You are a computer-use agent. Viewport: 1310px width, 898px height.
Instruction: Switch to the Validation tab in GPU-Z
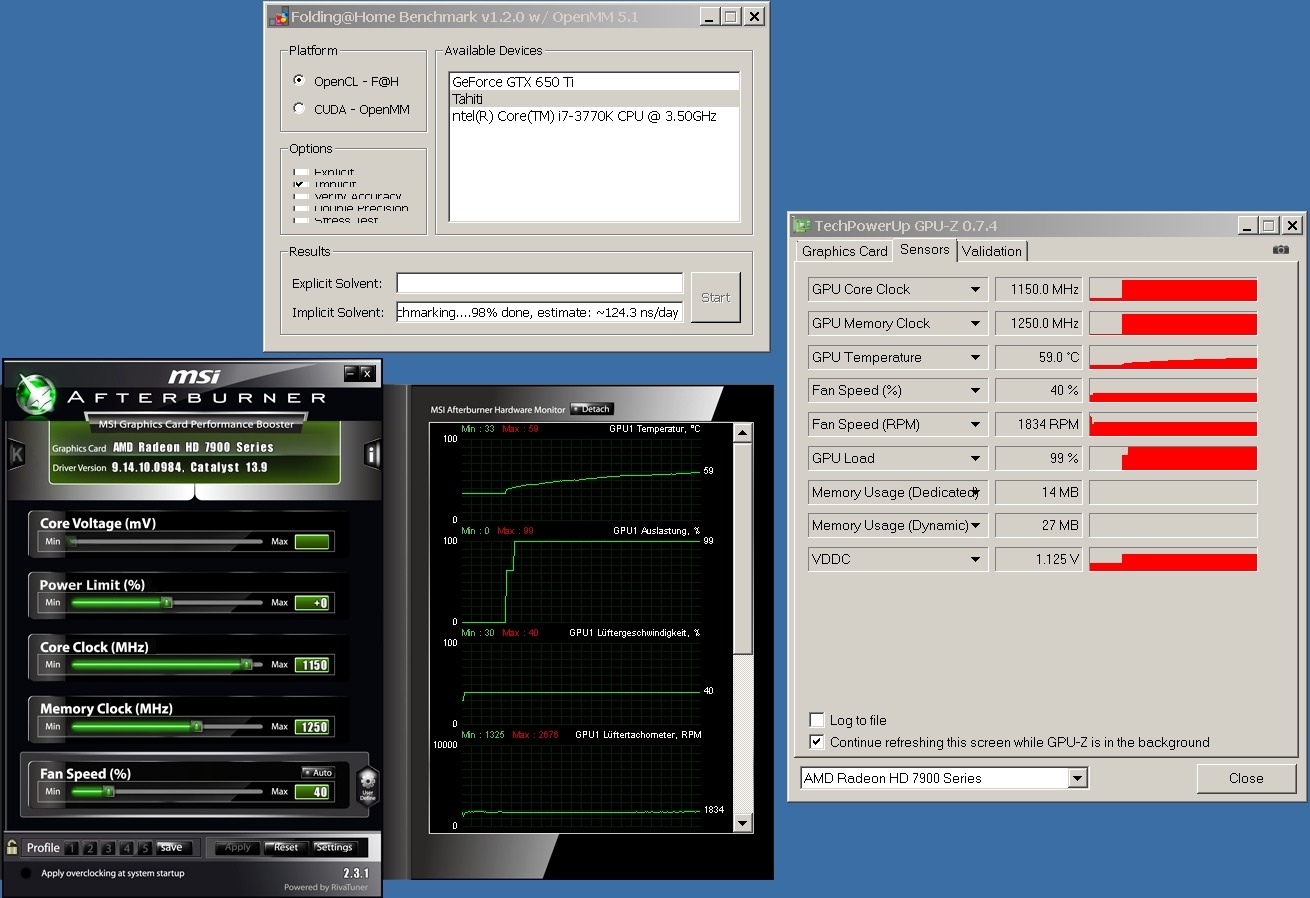coord(992,251)
